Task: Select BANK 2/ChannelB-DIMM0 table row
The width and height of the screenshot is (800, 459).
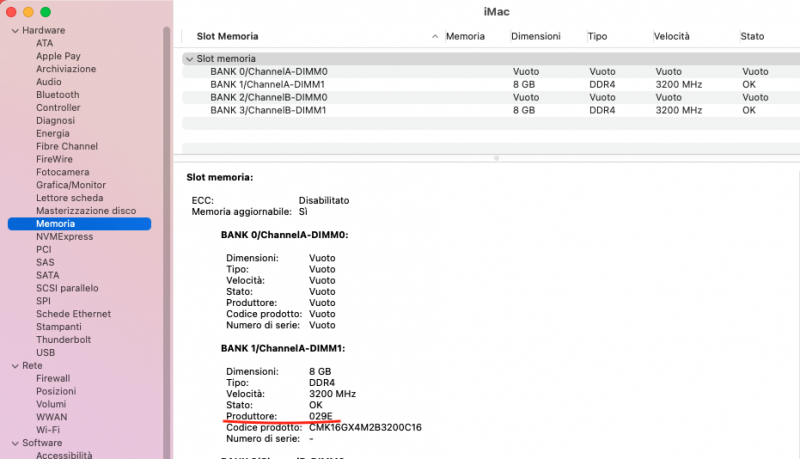Action: (491, 97)
